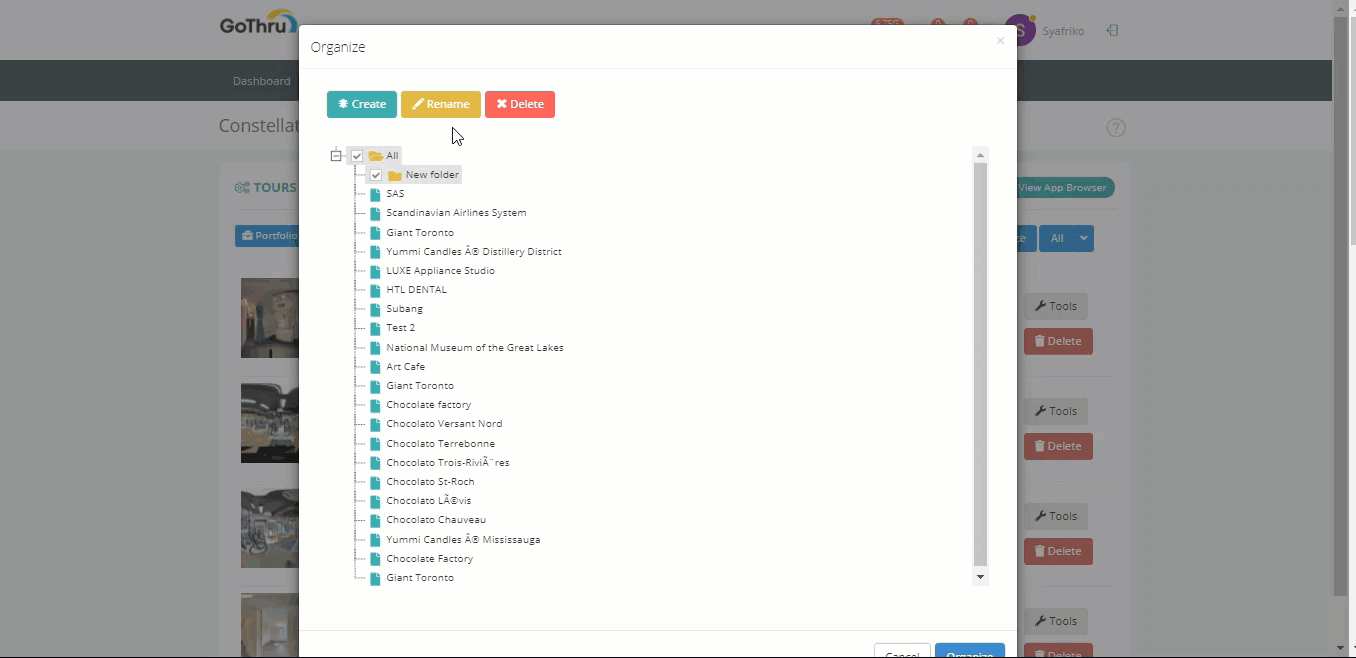Click the file icon beside SAS
The width and height of the screenshot is (1356, 658).
click(375, 194)
